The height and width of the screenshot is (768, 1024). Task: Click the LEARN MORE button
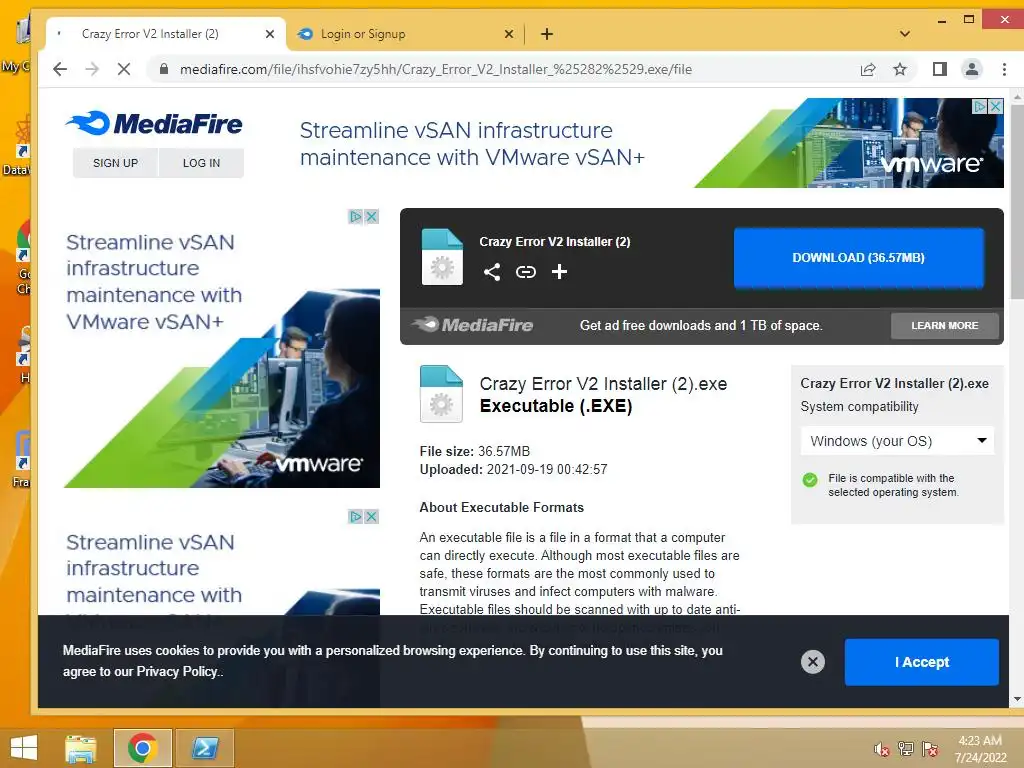click(944, 325)
